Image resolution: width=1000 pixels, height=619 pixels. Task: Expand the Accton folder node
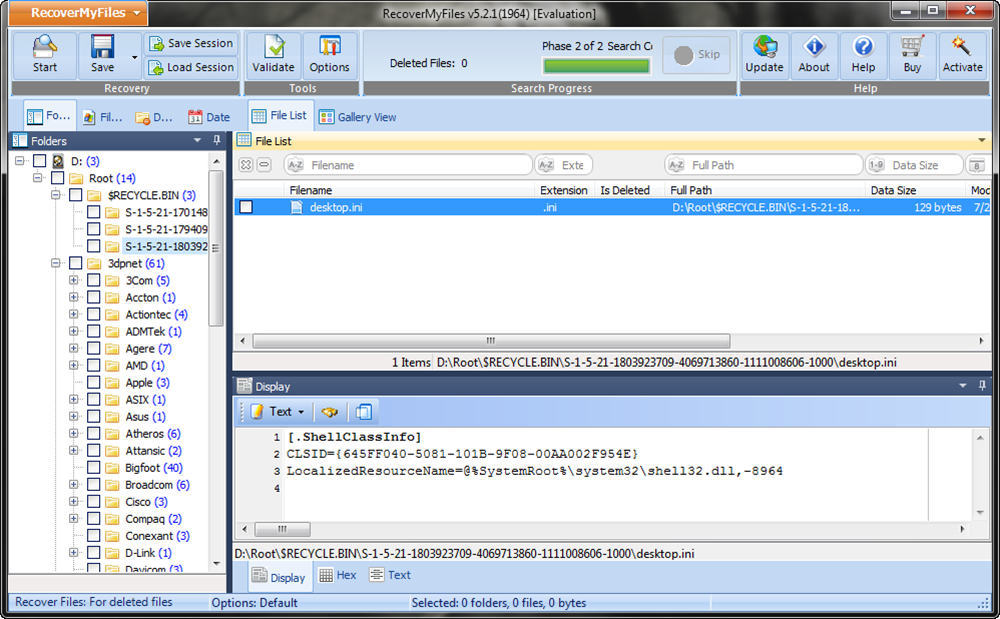pos(74,297)
